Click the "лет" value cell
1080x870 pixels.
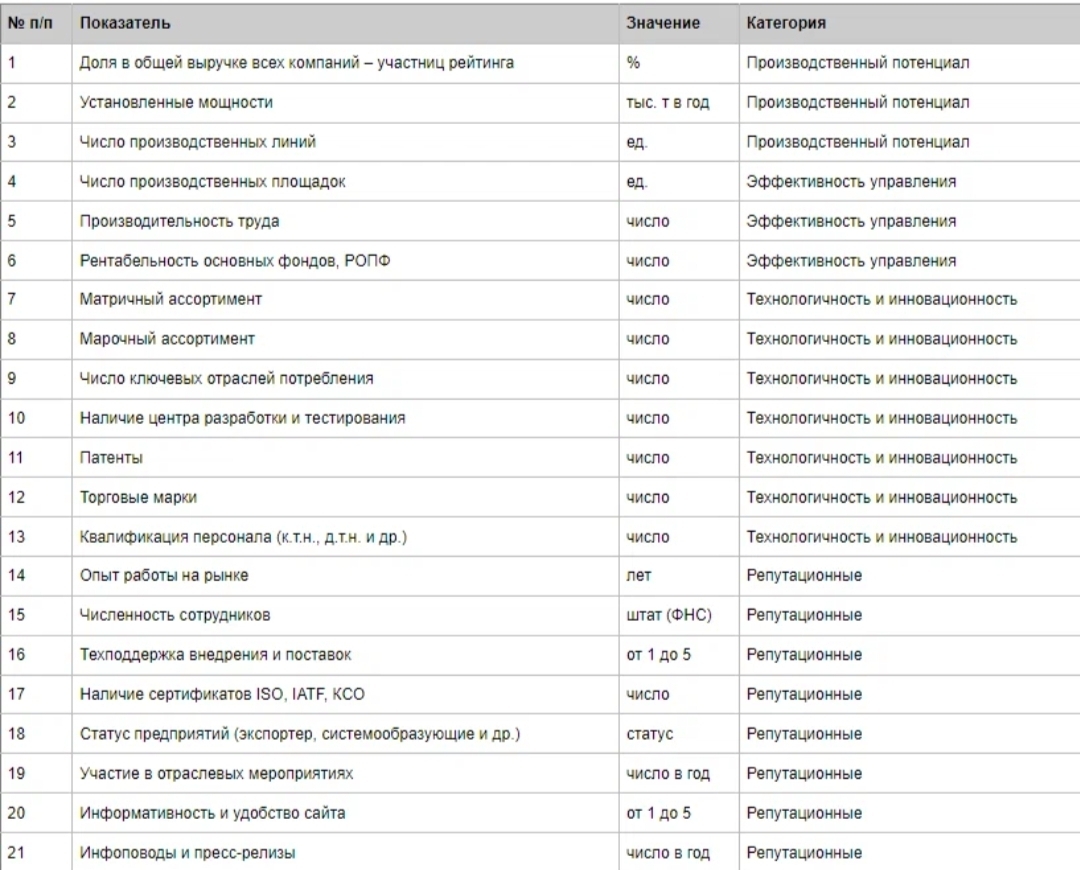[x=639, y=576]
